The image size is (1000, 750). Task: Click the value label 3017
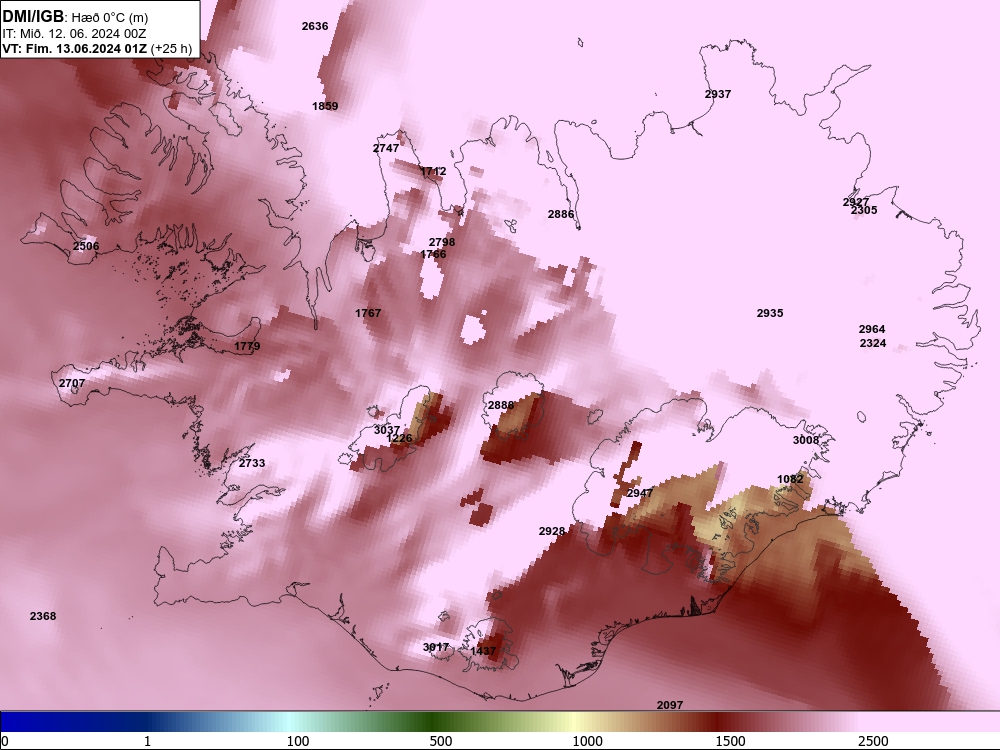tap(436, 647)
